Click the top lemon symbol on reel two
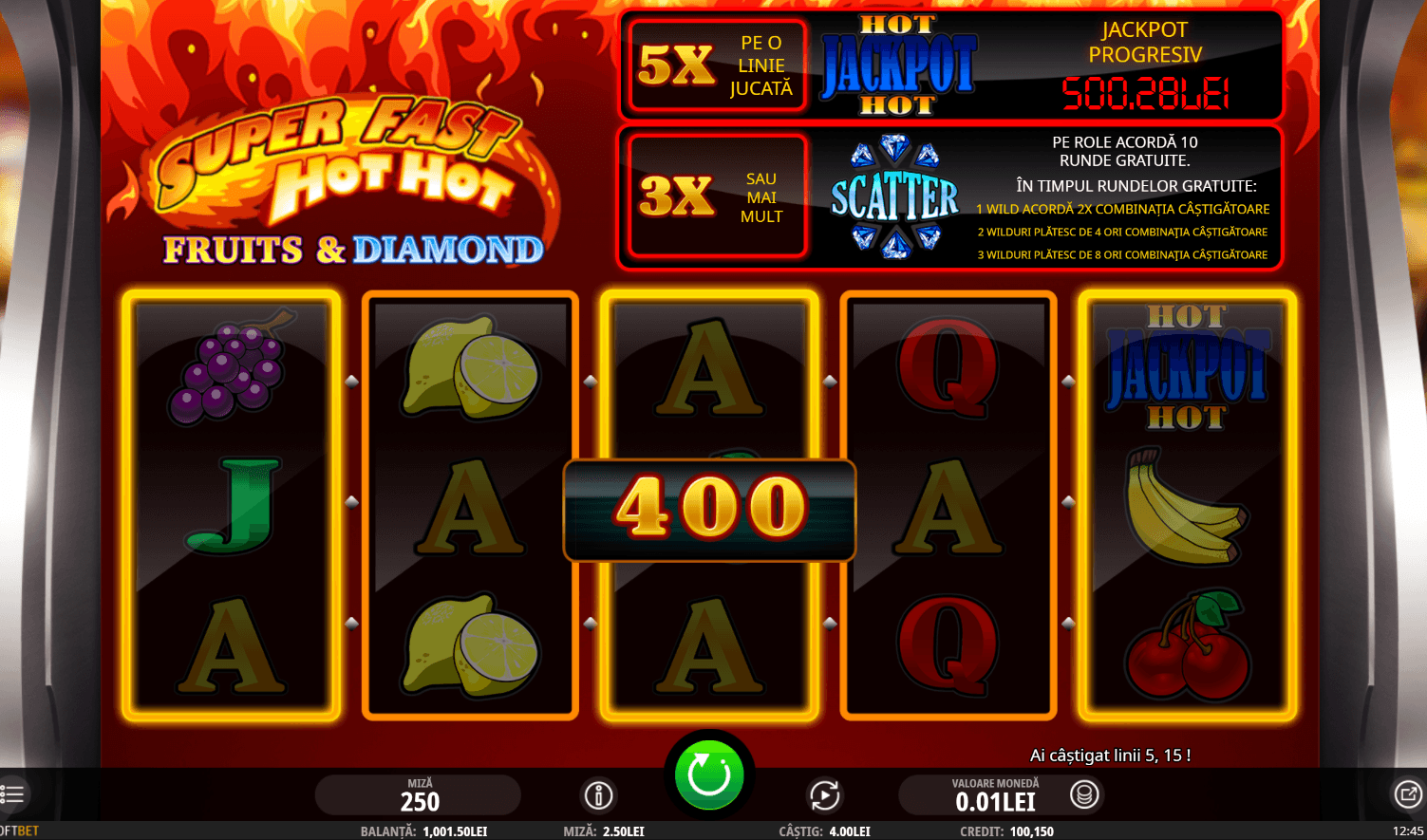This screenshot has width=1427, height=840. 470,368
